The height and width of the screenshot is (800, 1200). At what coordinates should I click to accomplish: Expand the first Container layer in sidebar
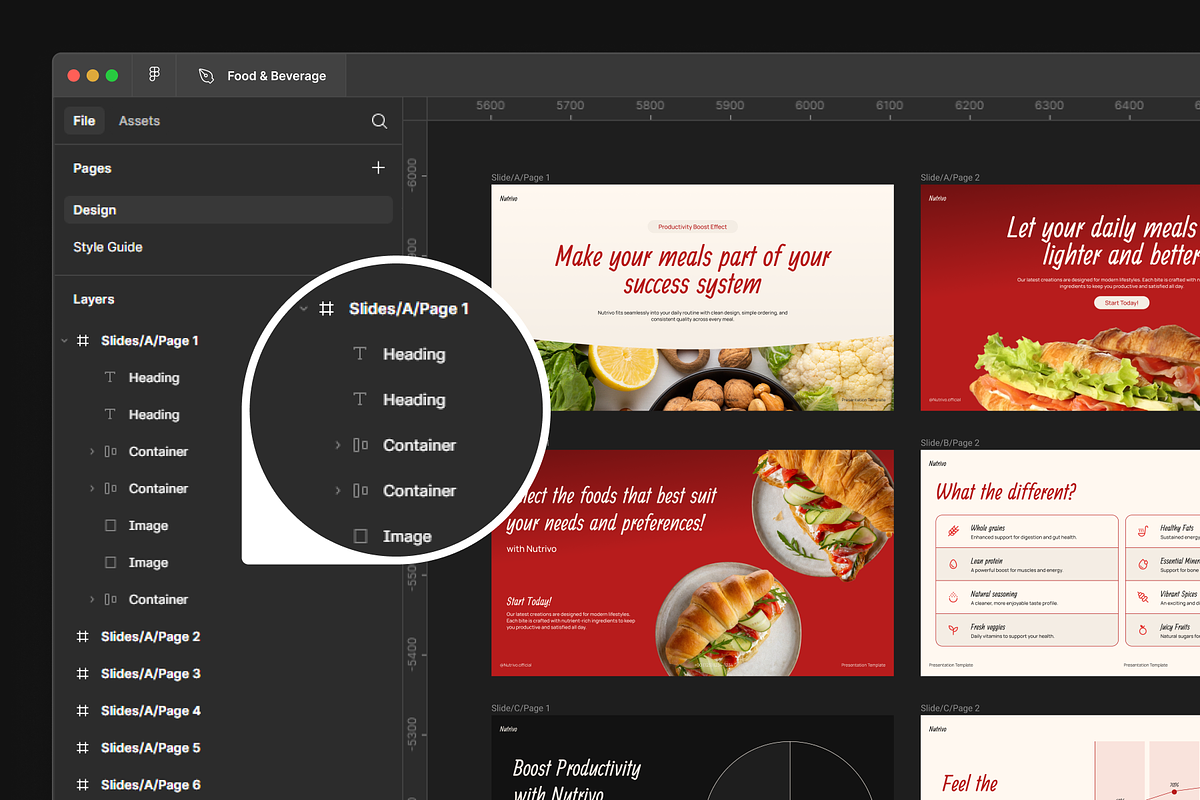click(x=93, y=452)
